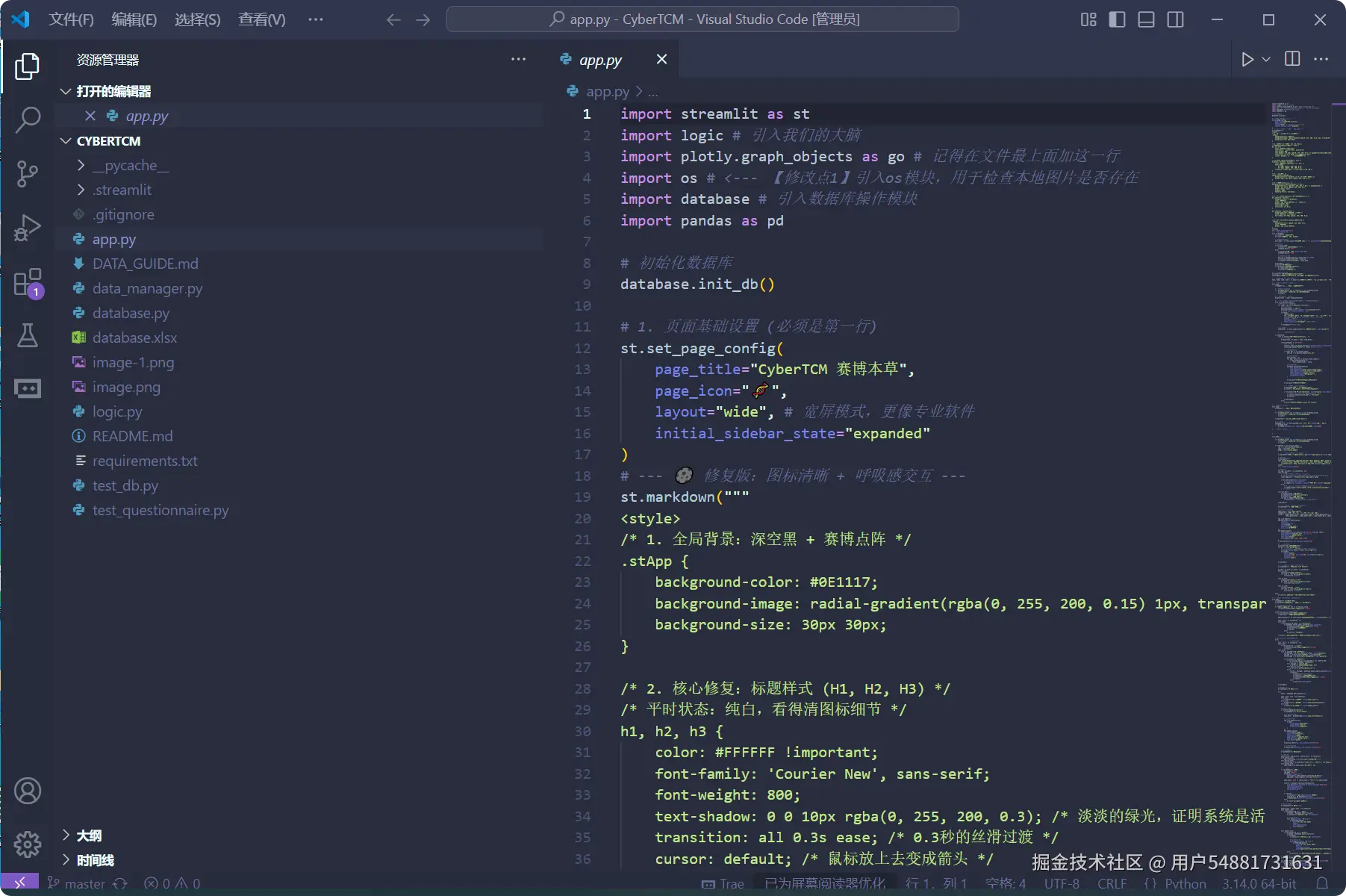Toggle the secondary sidebar visibility
The width and height of the screenshot is (1346, 896).
(x=1175, y=19)
